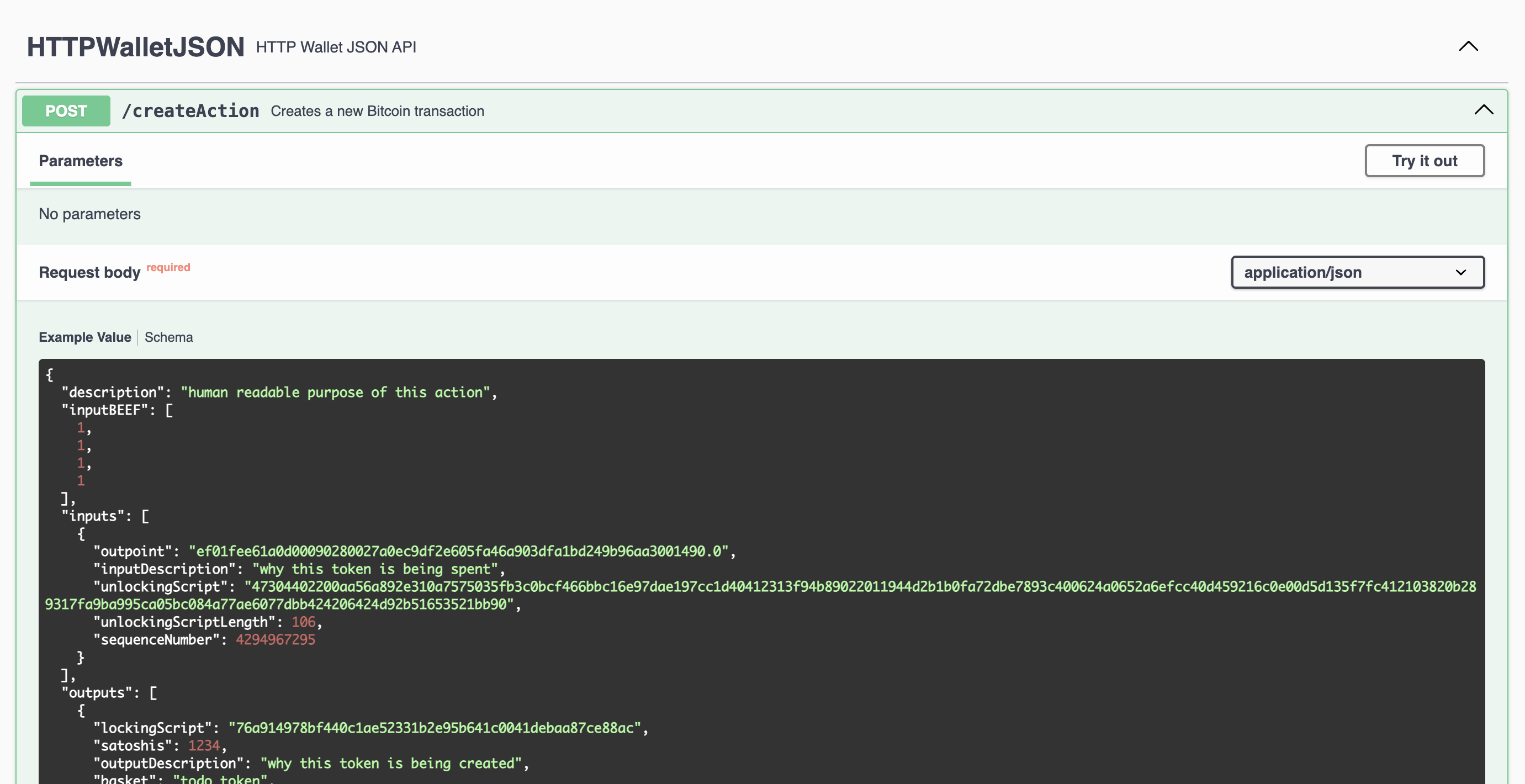
Task: Click the "No parameters" text
Action: pyautogui.click(x=89, y=214)
